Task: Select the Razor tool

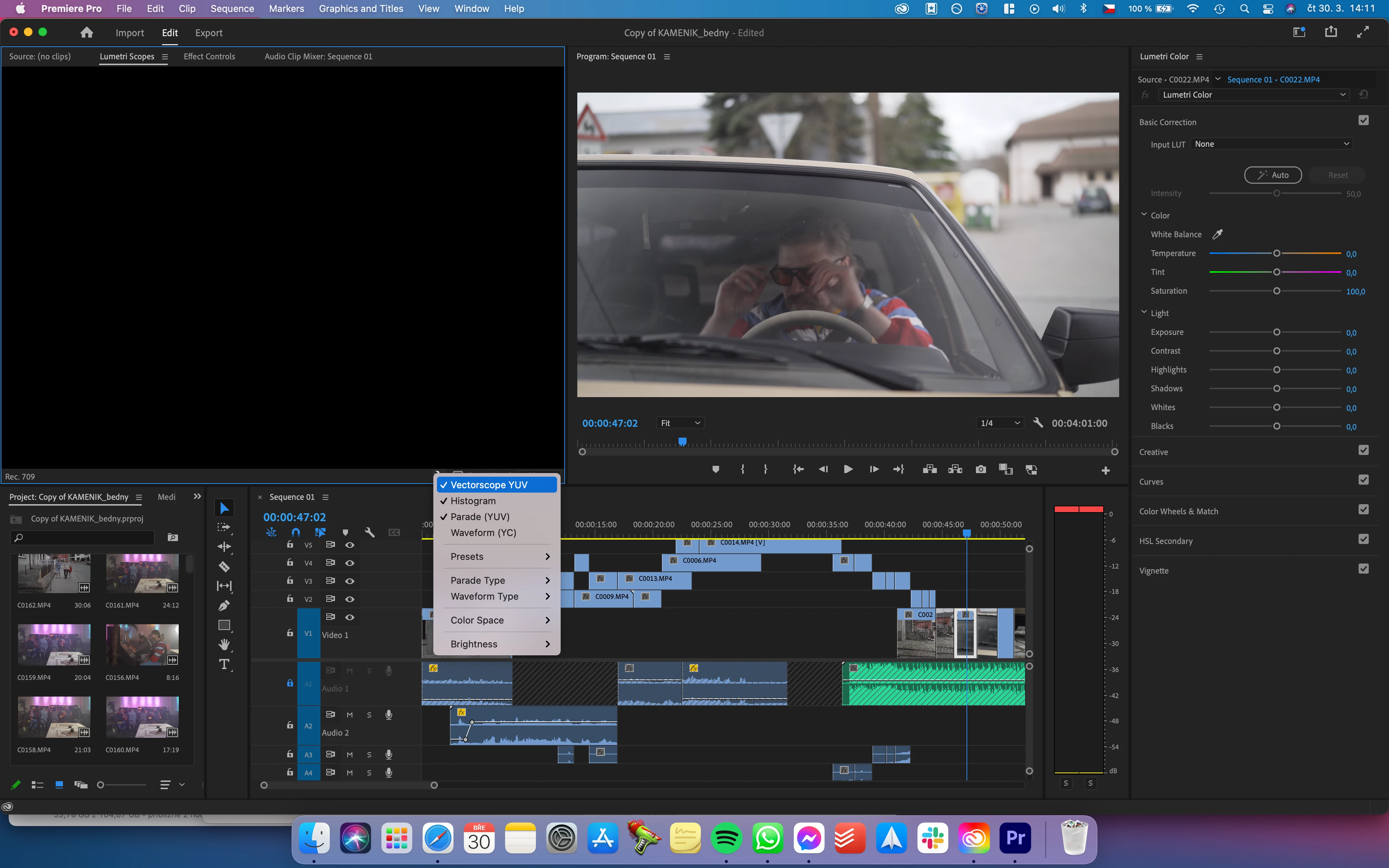Action: 224,567
